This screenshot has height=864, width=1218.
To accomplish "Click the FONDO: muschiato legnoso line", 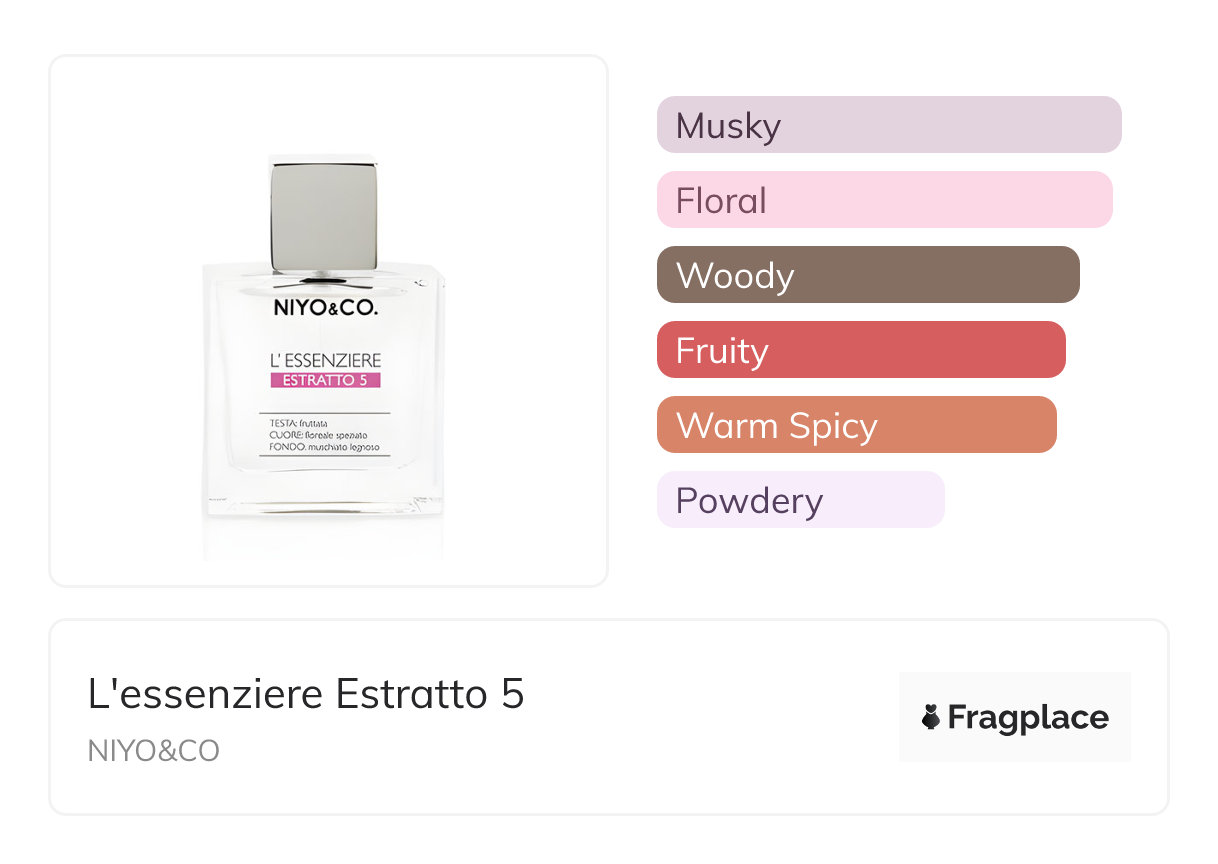I will (x=324, y=448).
